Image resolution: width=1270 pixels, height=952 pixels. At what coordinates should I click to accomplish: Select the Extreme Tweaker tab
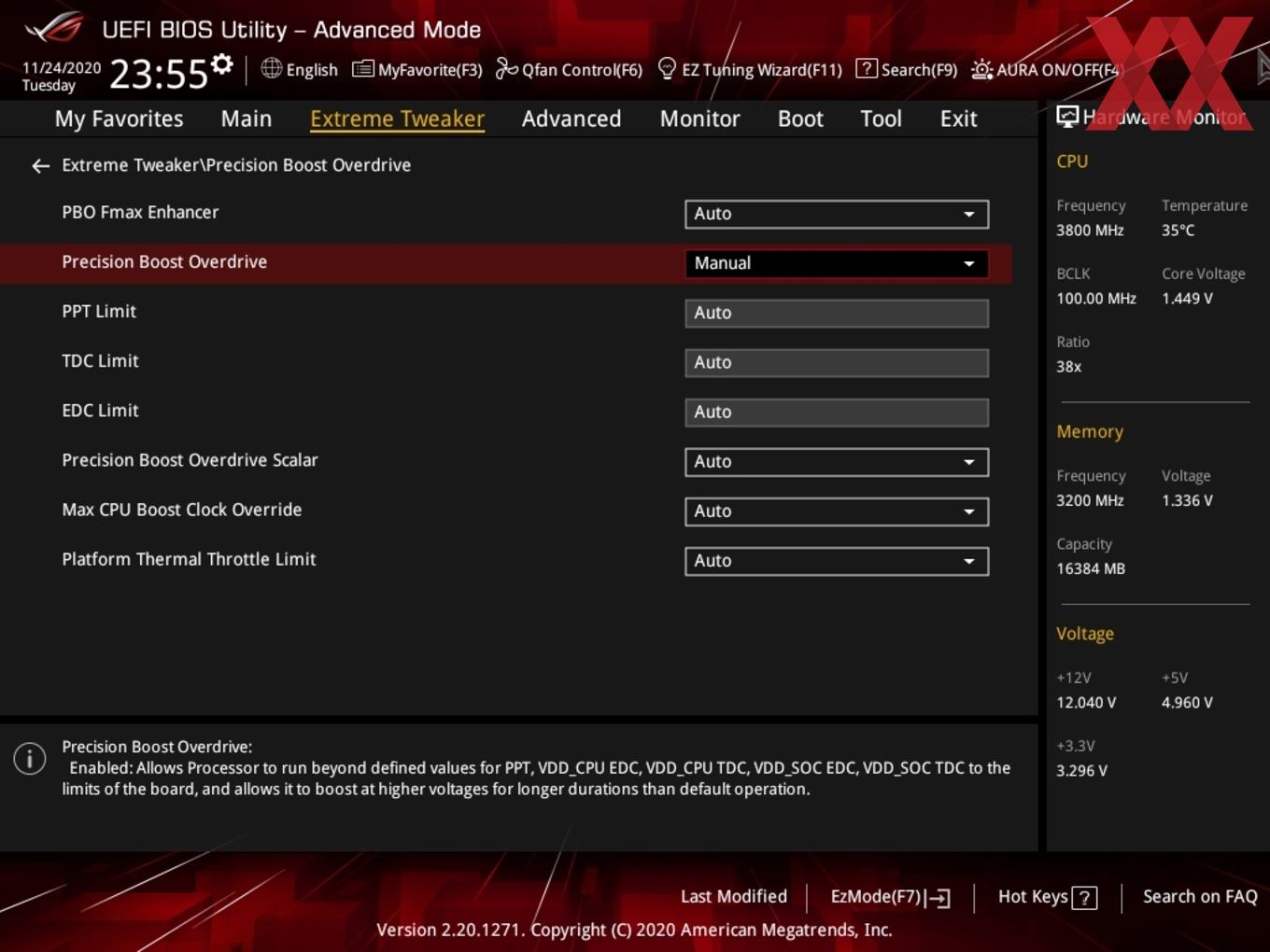[397, 119]
